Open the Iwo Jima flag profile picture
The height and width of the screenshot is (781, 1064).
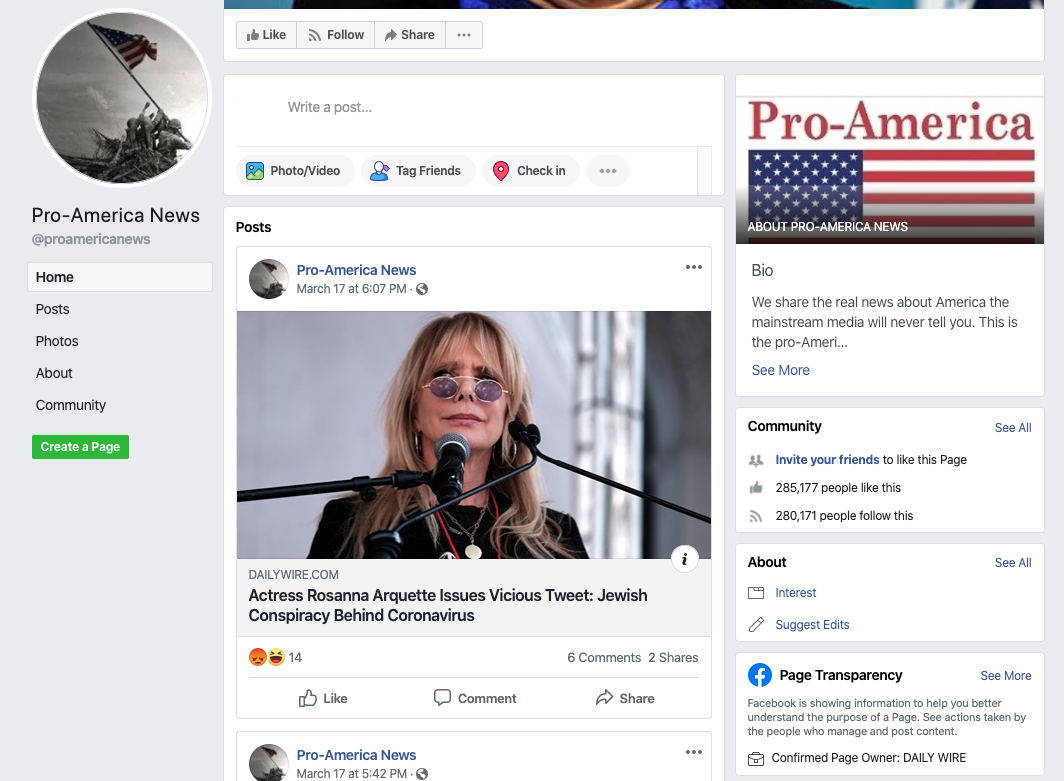pos(122,98)
